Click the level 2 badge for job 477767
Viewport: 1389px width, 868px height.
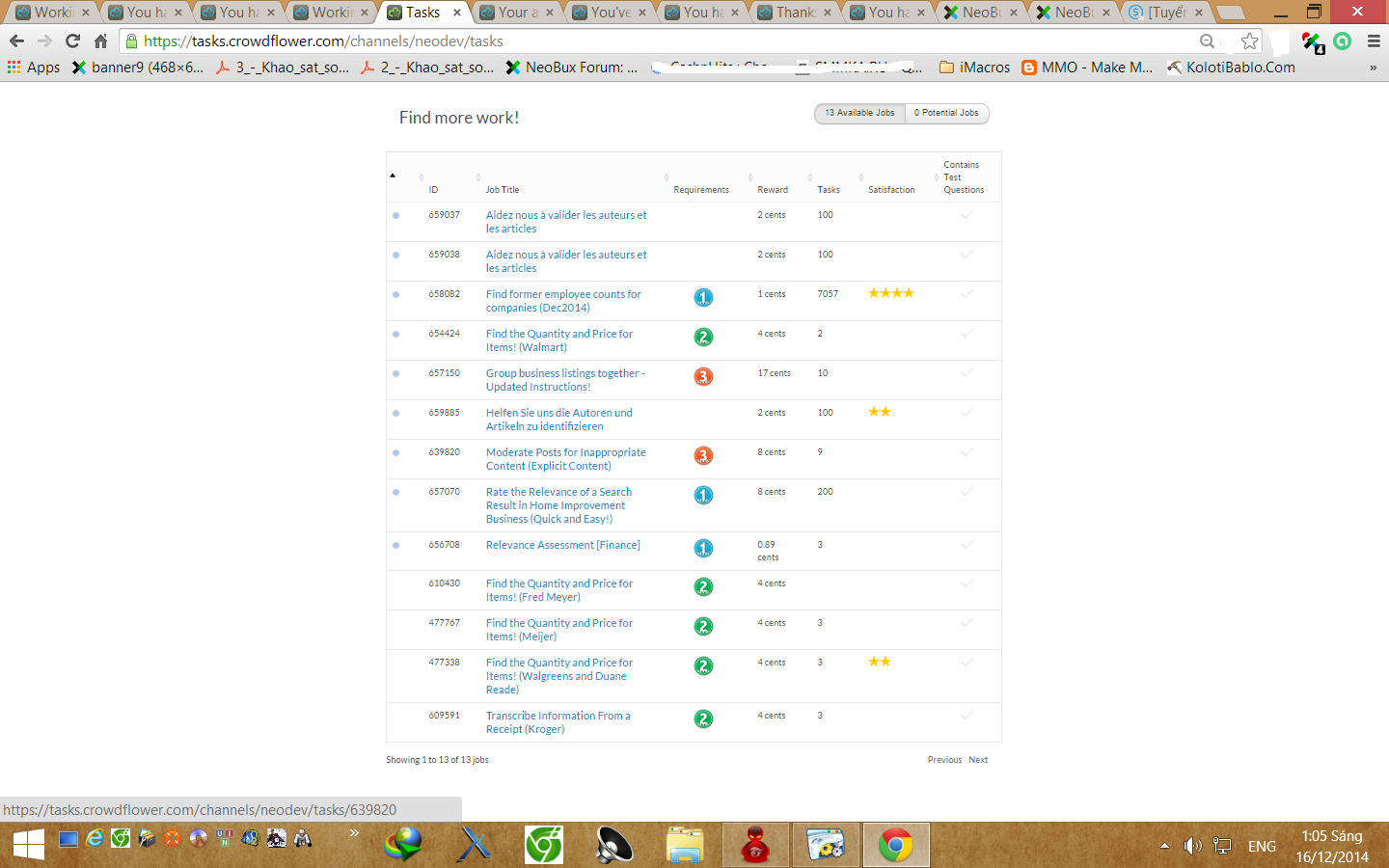click(703, 627)
